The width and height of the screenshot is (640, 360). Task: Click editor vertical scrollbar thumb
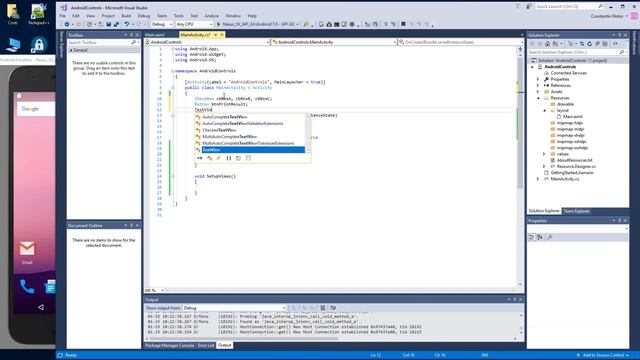click(520, 122)
